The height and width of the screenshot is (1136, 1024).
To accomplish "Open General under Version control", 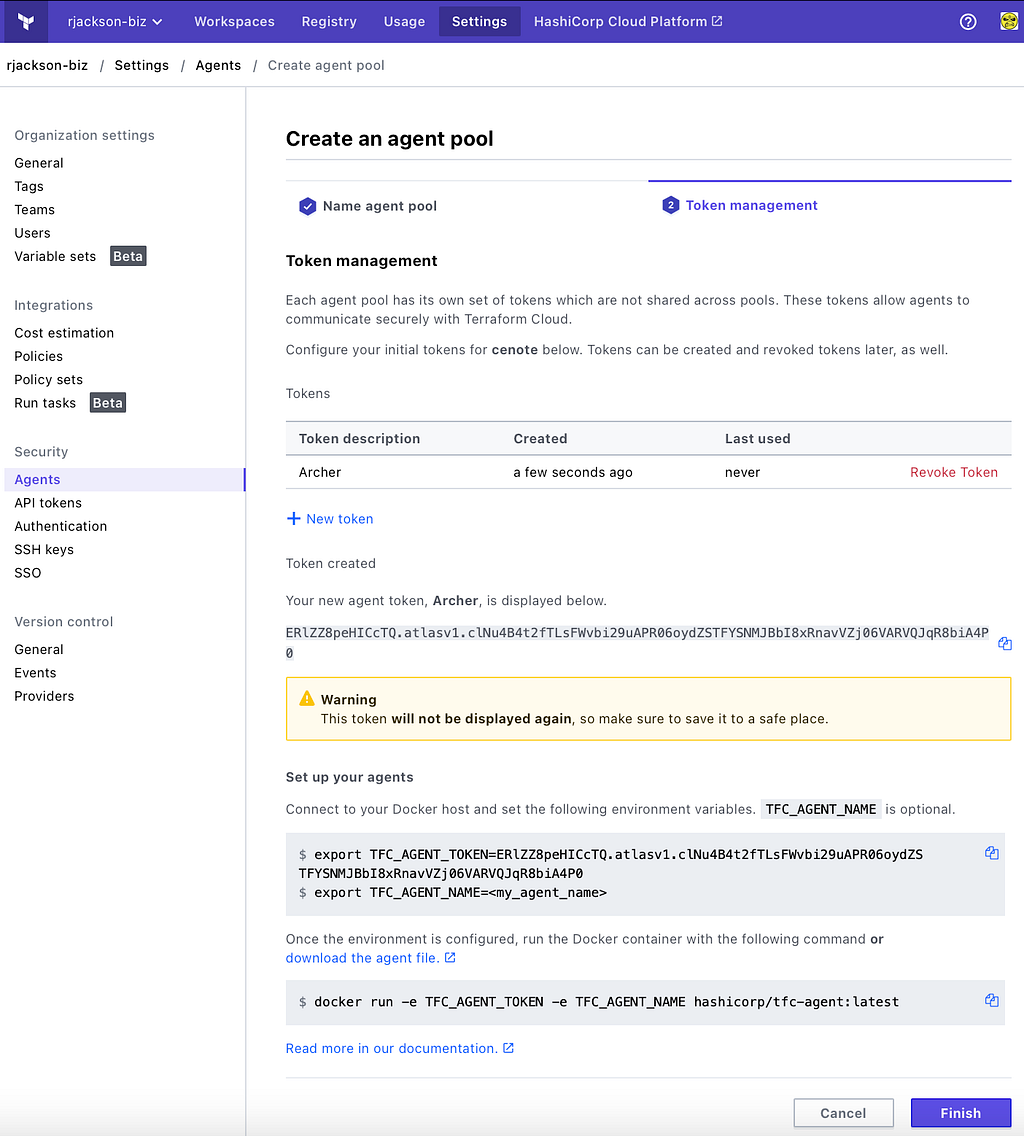I will [39, 649].
